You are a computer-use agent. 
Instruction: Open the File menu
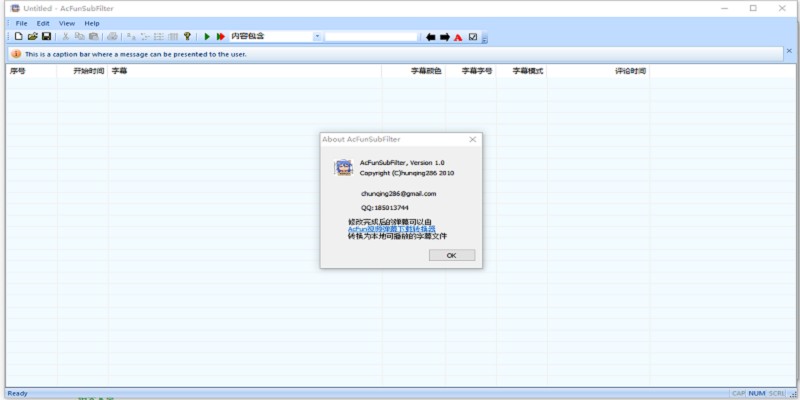click(21, 23)
